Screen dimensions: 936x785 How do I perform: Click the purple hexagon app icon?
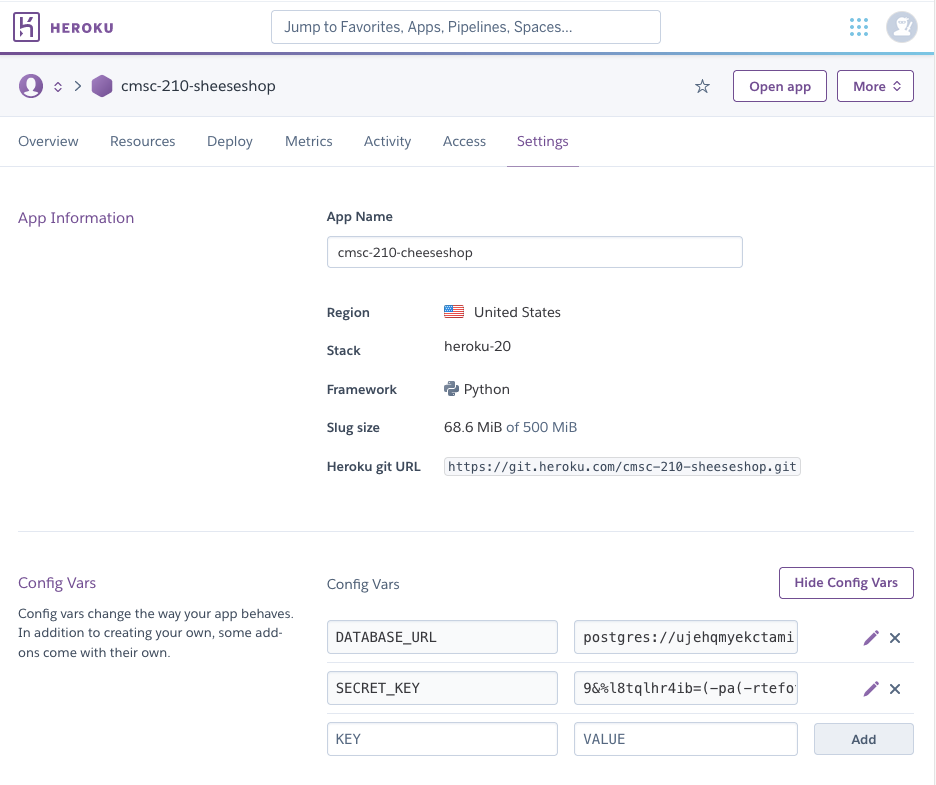[x=102, y=86]
